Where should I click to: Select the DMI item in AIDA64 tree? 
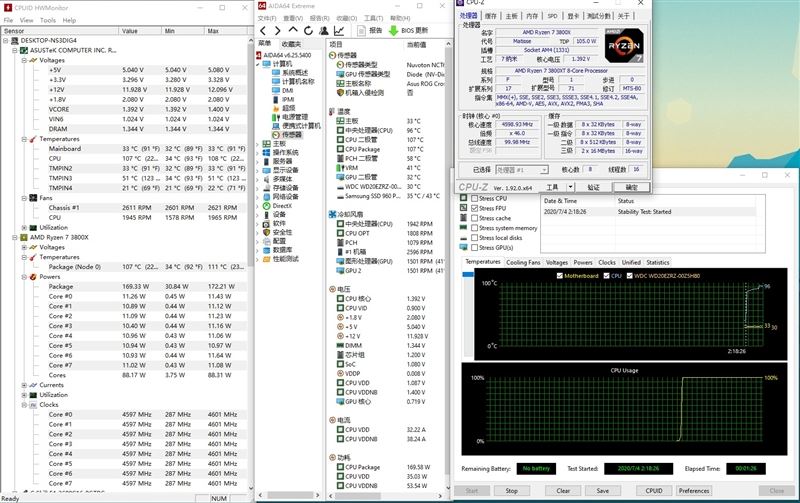(x=288, y=90)
